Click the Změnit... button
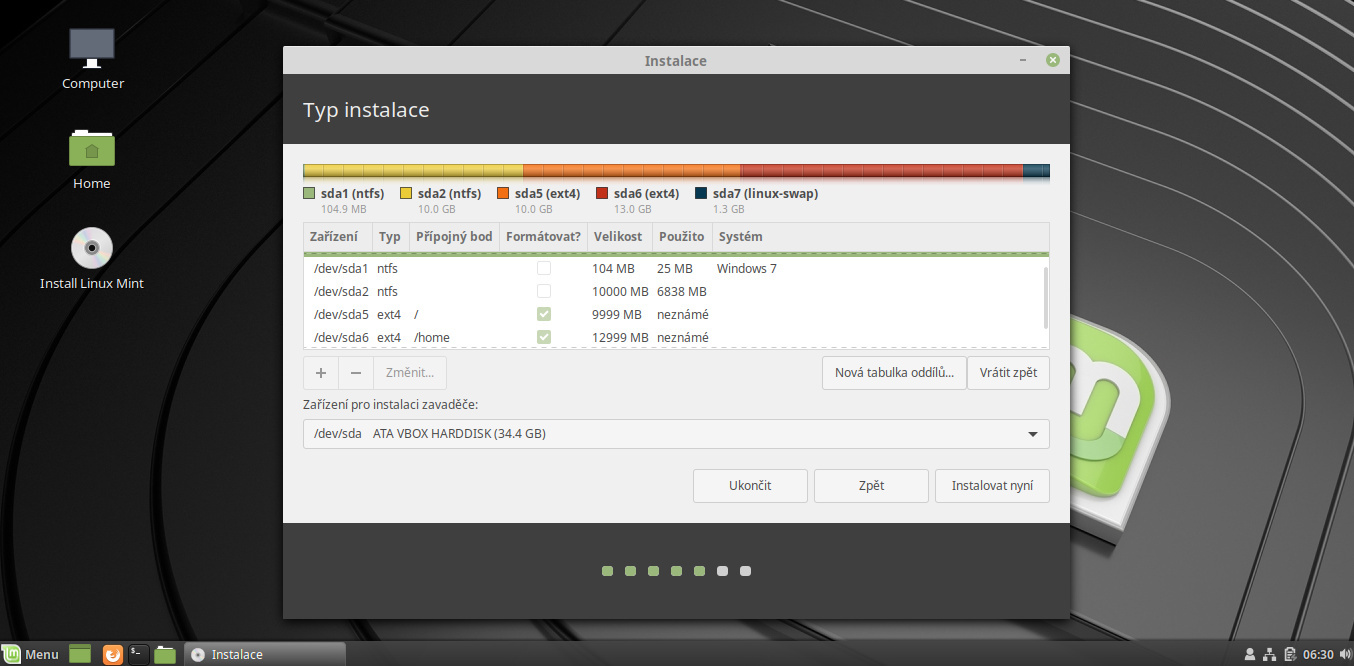The height and width of the screenshot is (666, 1354). [x=410, y=373]
